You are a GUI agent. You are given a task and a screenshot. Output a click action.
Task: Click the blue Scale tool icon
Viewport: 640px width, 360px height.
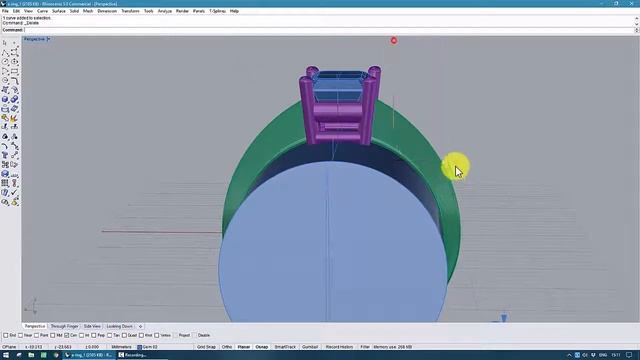click(5, 174)
